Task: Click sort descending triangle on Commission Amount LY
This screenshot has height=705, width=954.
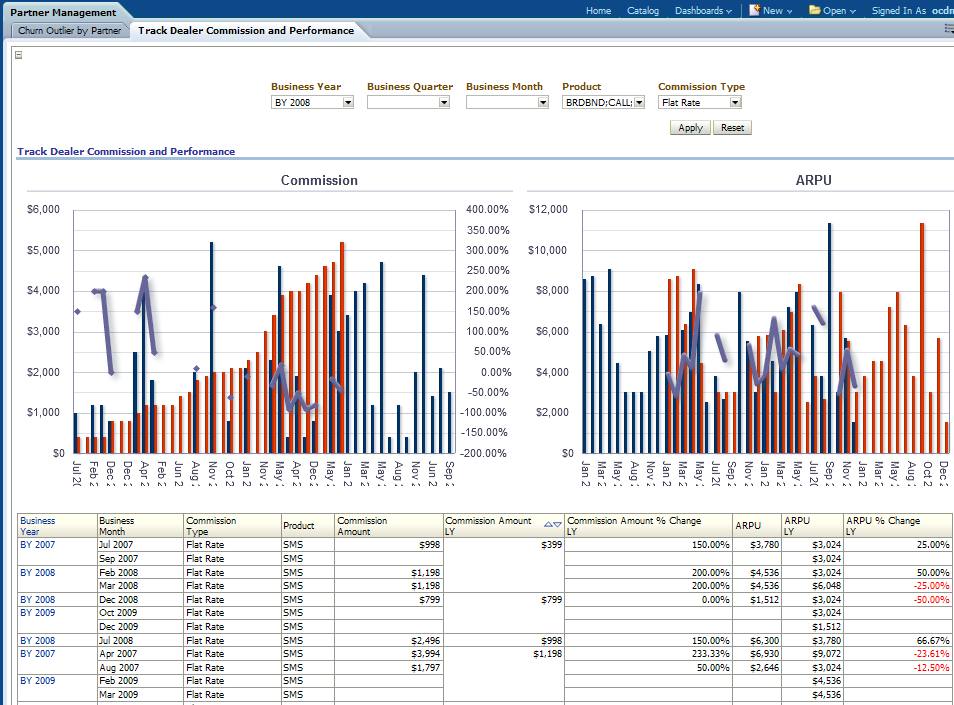Action: click(x=557, y=524)
